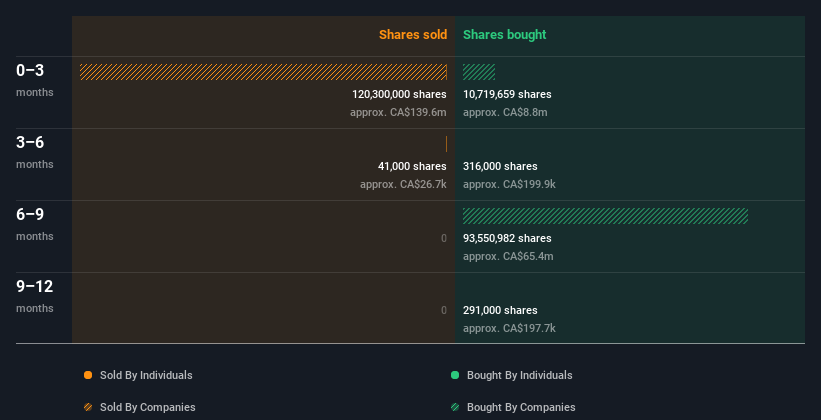Screen dimensions: 821x420
Task: Select the Shares sold column header
Action: click(413, 35)
